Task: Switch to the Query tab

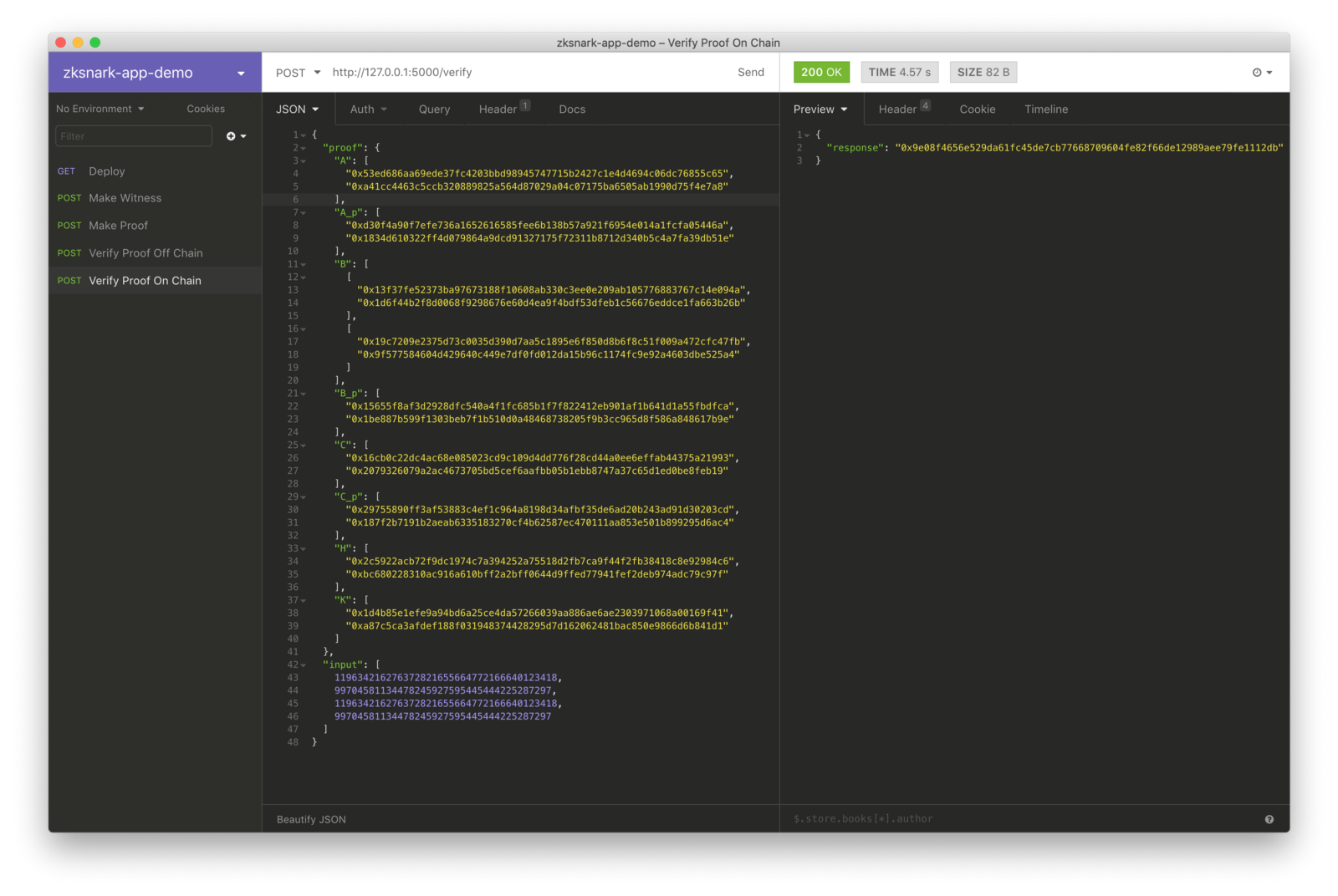Action: [434, 109]
